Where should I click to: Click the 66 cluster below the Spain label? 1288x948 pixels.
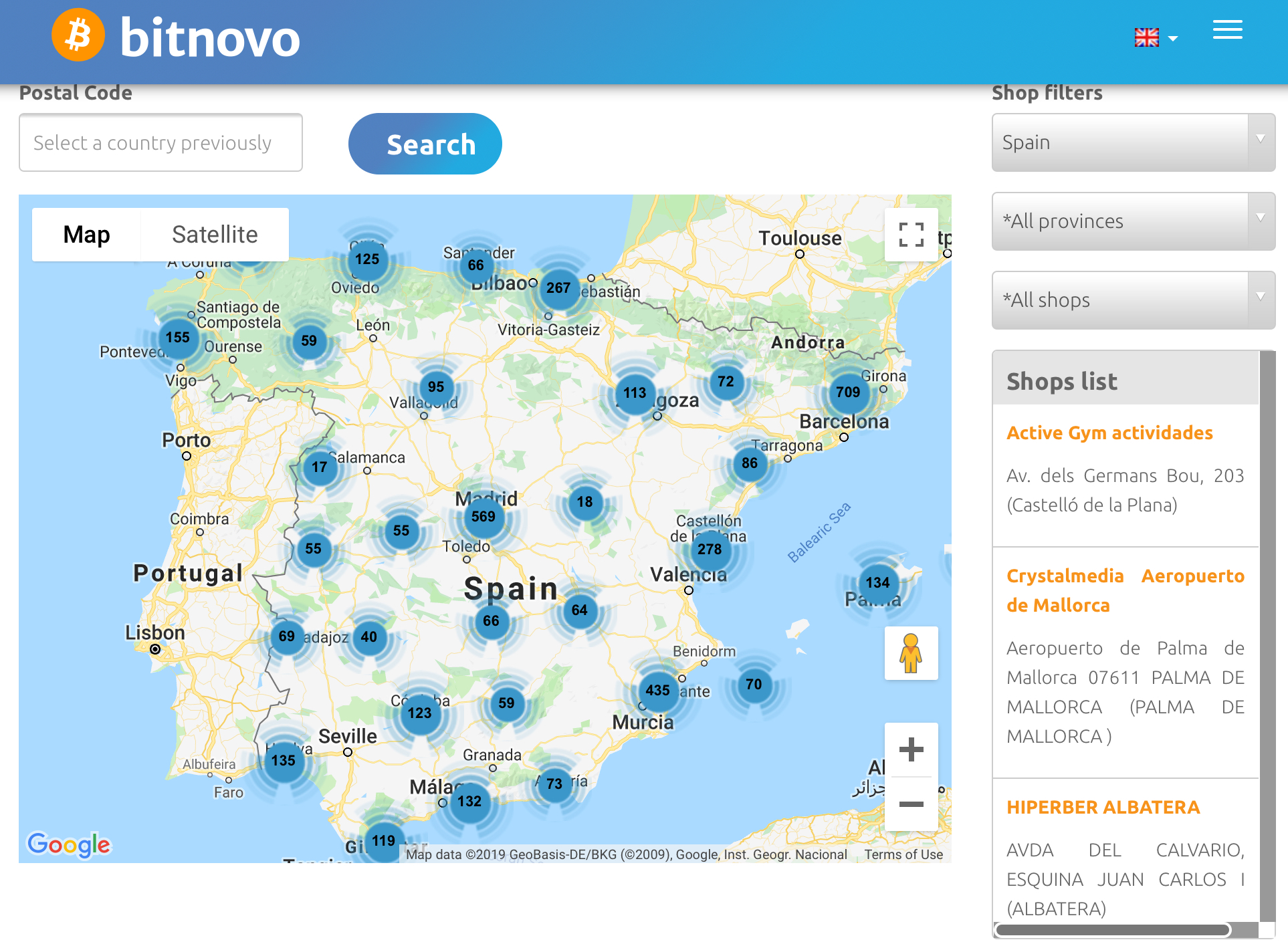pyautogui.click(x=492, y=621)
